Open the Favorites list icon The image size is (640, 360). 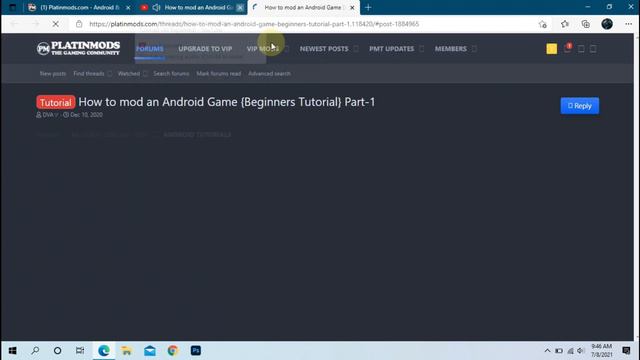pyautogui.click(x=565, y=24)
